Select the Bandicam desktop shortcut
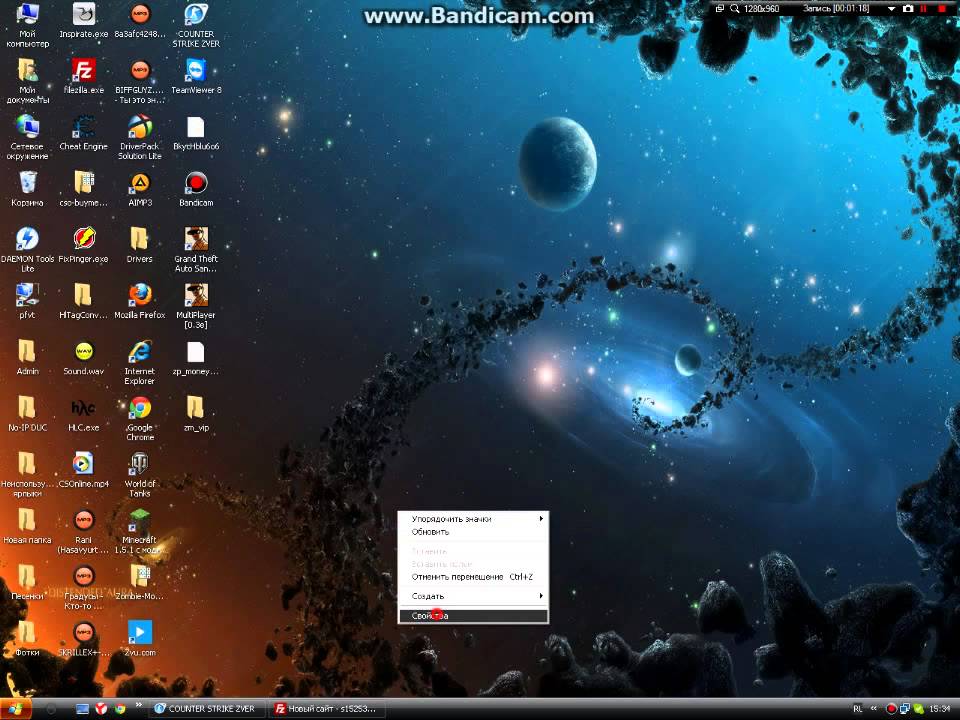Viewport: 960px width, 720px height. coord(196,189)
